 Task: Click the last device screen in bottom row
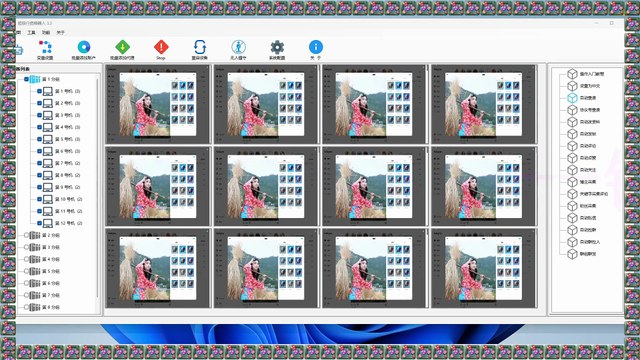pos(484,268)
